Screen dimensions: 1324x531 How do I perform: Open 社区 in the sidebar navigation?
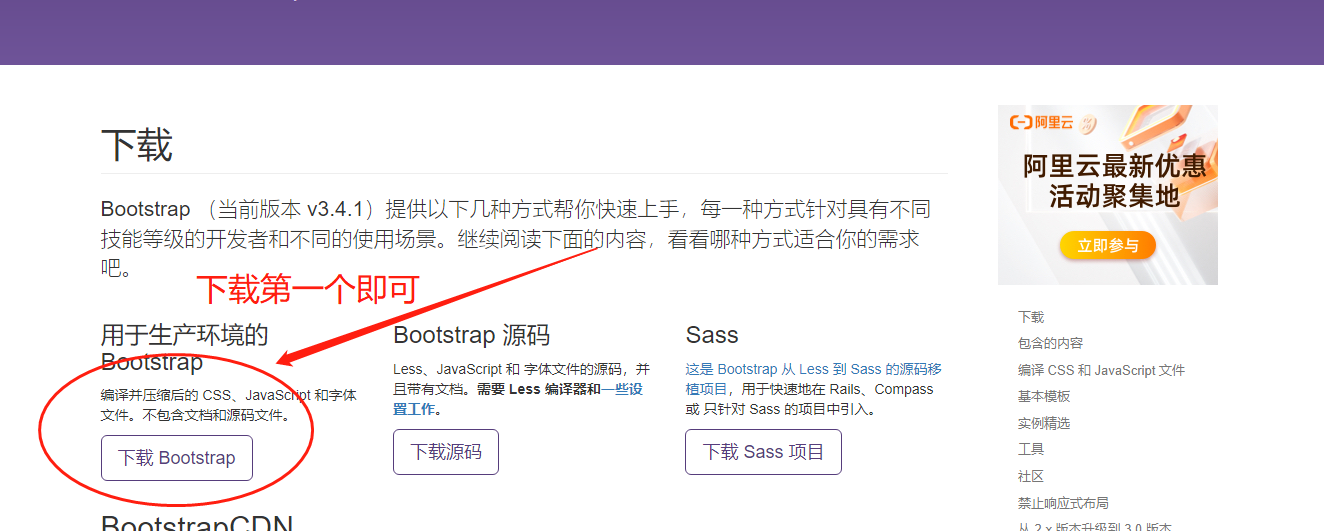tap(1031, 476)
